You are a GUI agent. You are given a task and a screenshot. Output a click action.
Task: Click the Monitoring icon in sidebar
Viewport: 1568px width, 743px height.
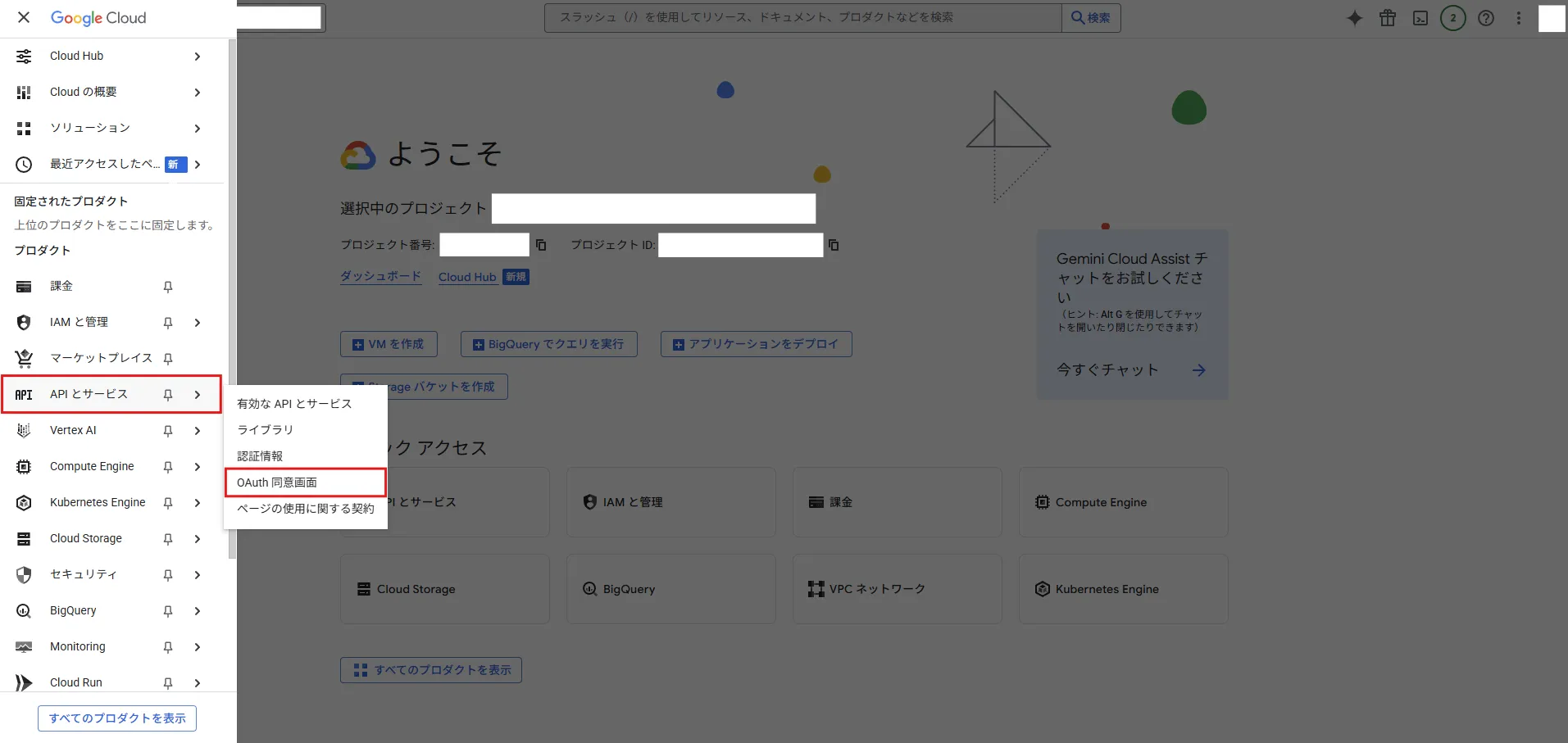pyautogui.click(x=24, y=647)
